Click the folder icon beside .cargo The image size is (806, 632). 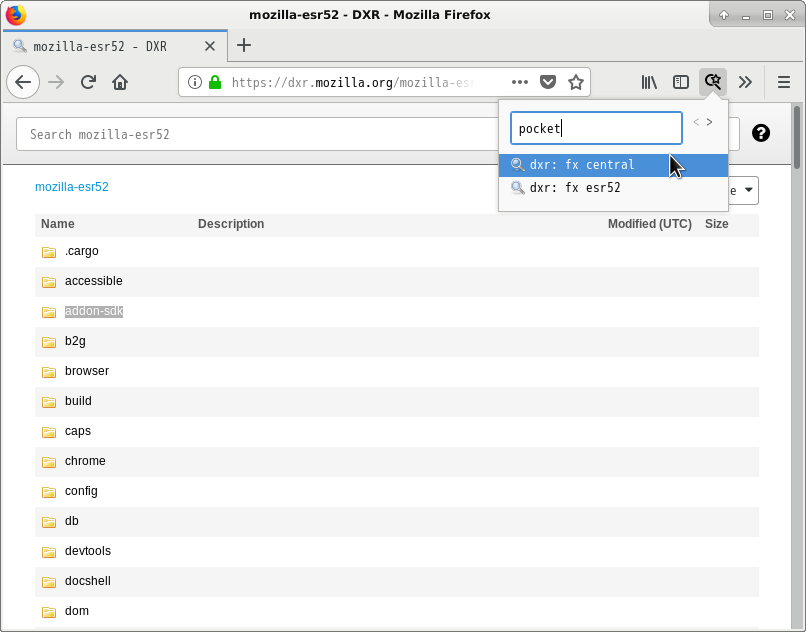pyautogui.click(x=49, y=252)
